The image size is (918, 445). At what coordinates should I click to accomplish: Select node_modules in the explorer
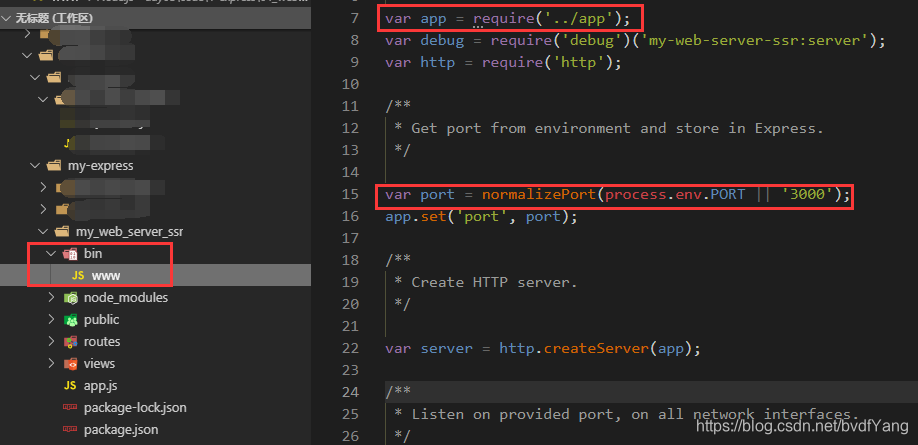126,297
